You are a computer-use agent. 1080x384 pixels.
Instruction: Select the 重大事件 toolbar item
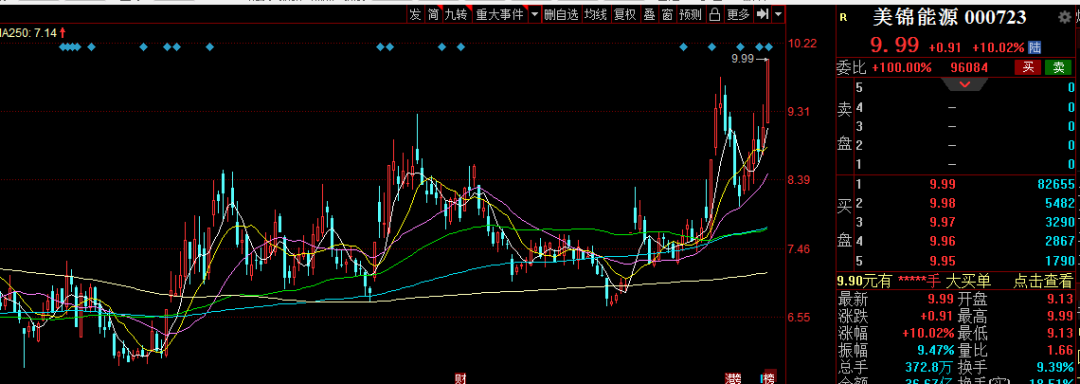tap(499, 14)
